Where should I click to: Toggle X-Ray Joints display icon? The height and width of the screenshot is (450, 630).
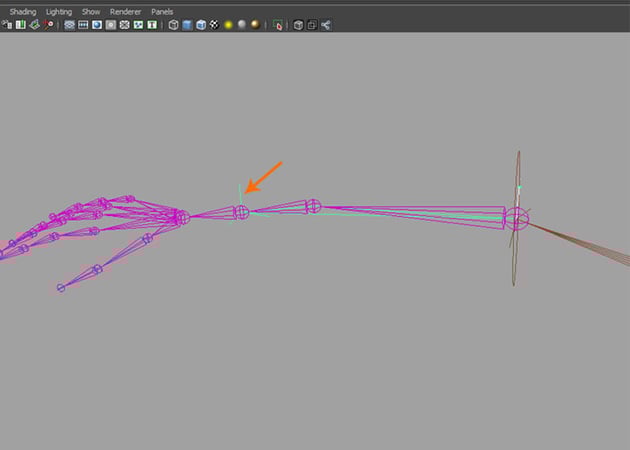point(326,24)
